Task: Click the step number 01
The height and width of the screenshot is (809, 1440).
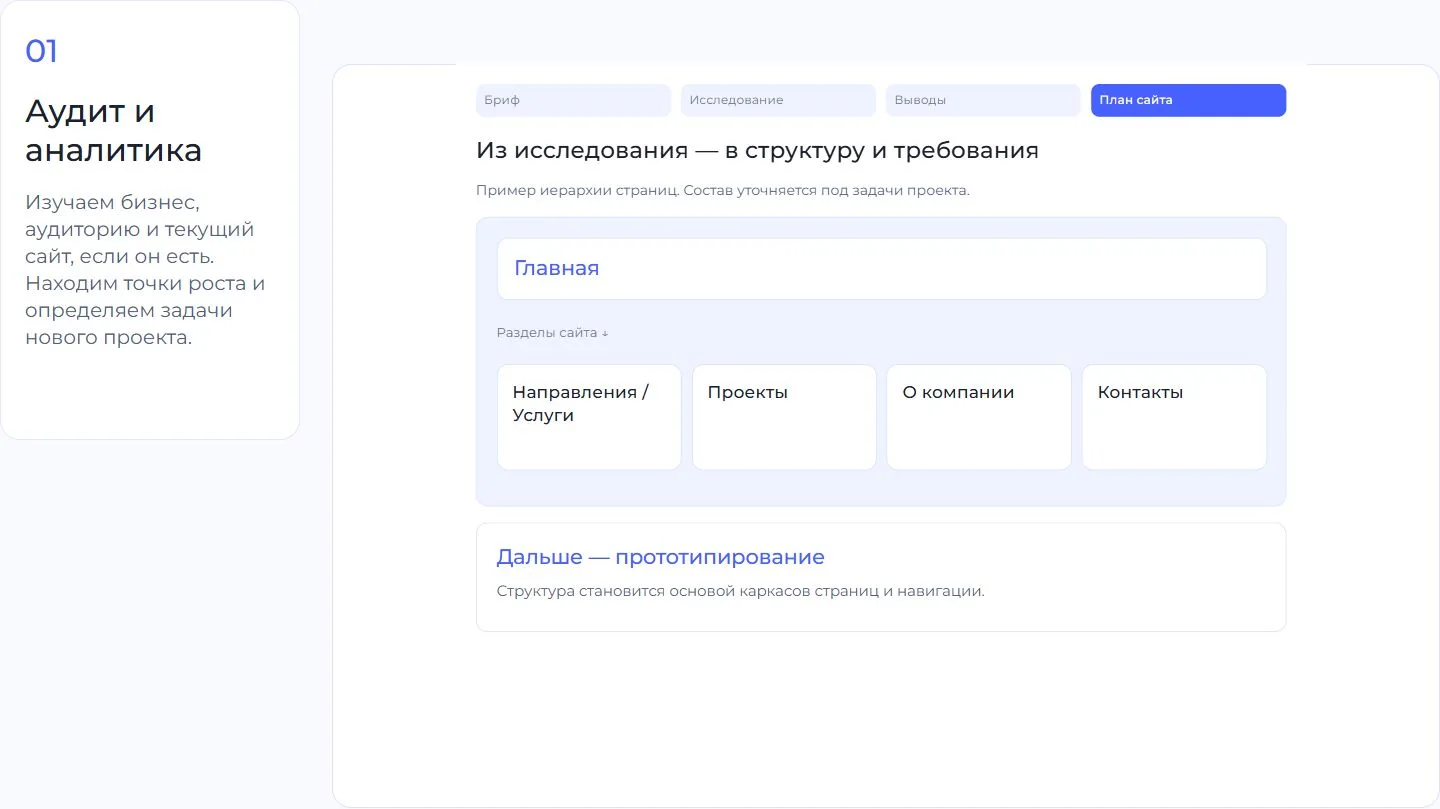Action: 41,52
